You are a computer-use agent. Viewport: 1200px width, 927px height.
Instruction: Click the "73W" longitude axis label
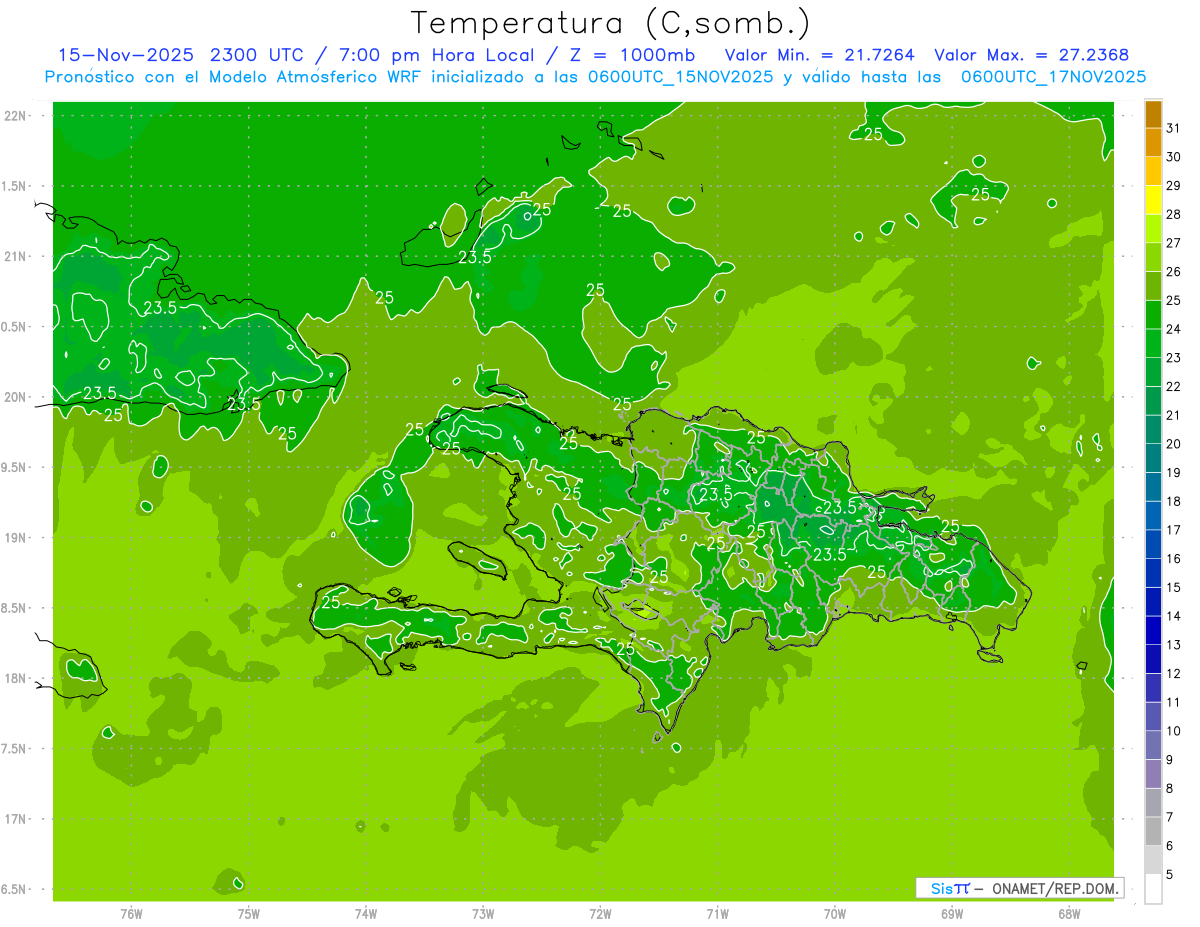click(483, 914)
